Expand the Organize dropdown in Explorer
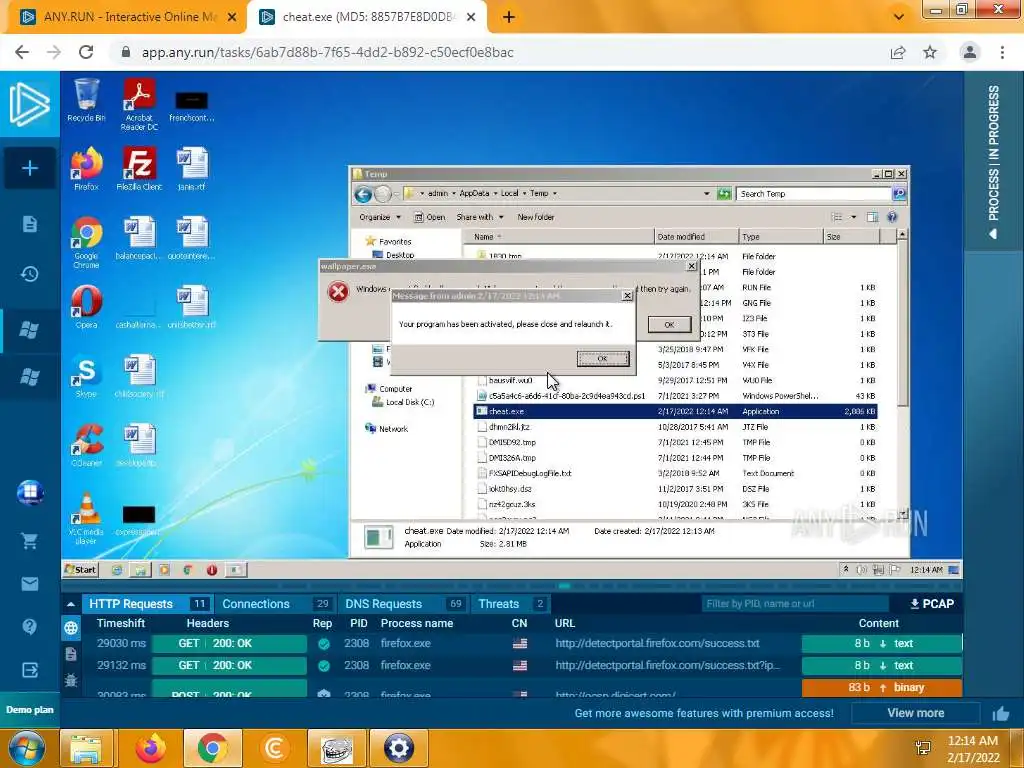 click(x=380, y=217)
